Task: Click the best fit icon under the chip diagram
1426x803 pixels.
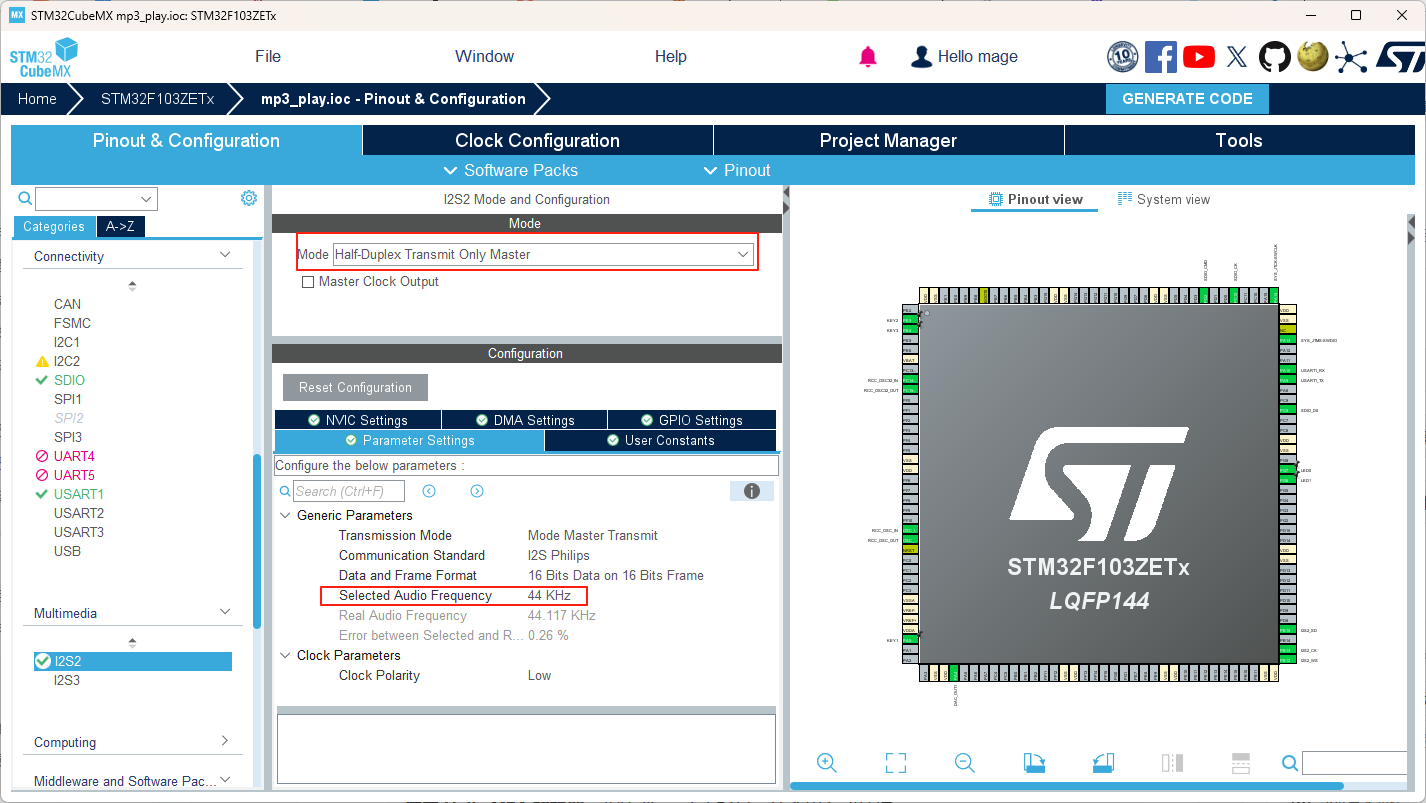Action: pos(896,763)
